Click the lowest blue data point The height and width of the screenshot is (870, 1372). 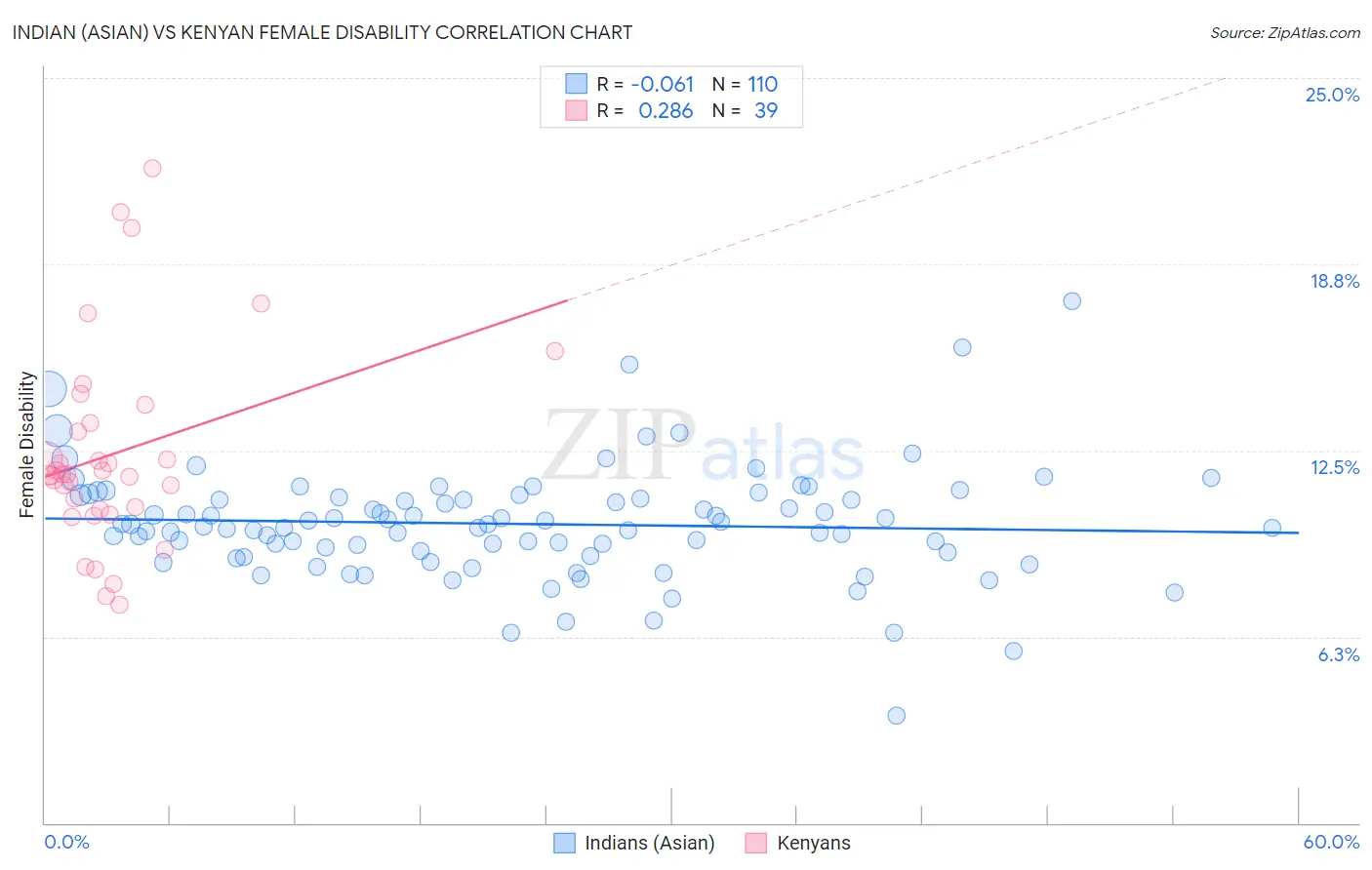pos(897,715)
